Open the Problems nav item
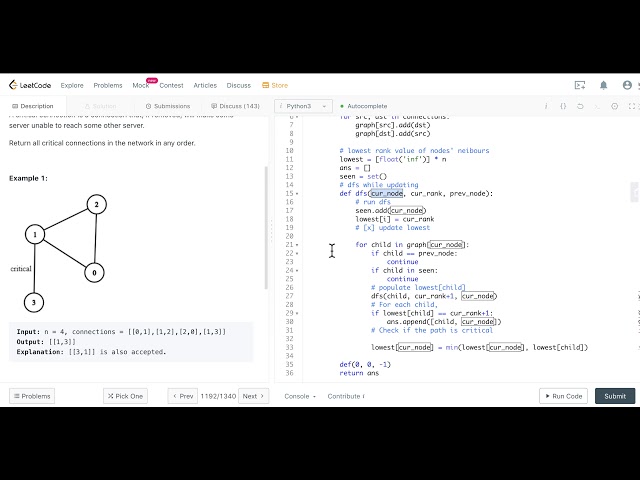Screen dimensions: 640x480 point(108,85)
